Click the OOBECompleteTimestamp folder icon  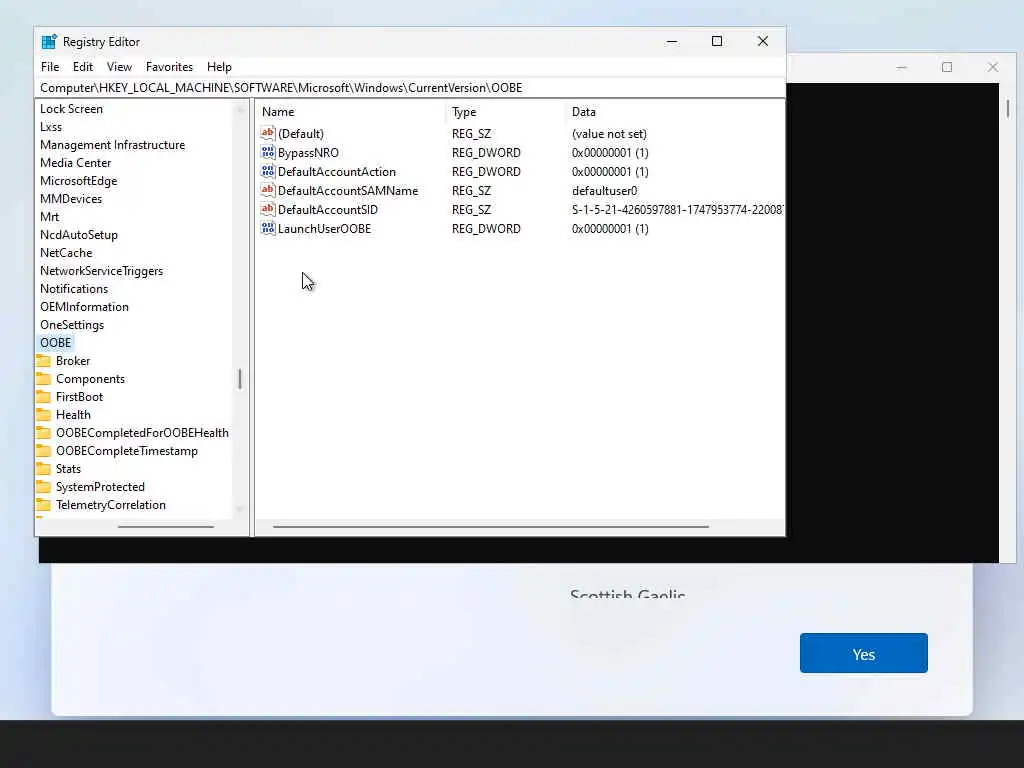click(44, 451)
